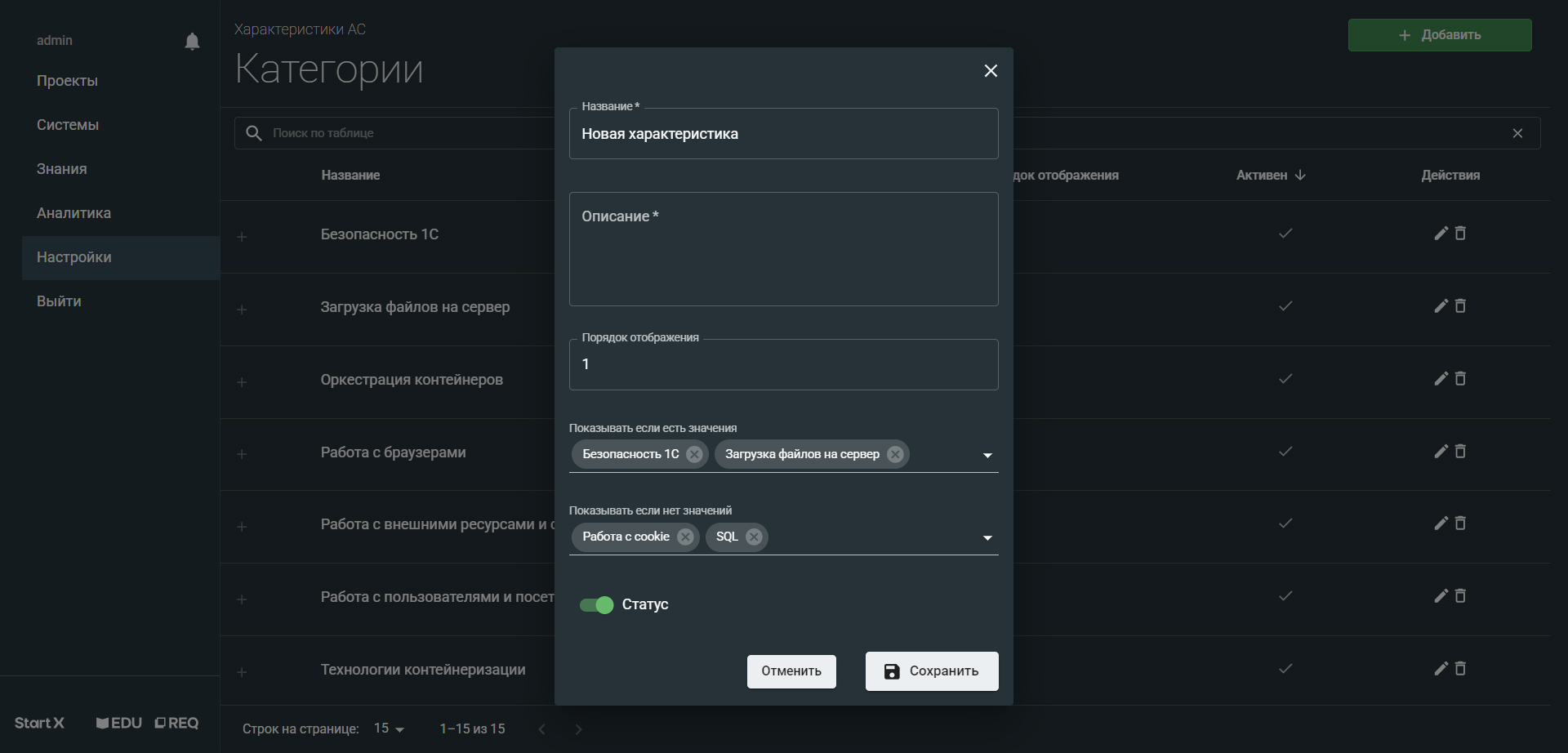Click the notifications bell icon
Screen dimensions: 1568x753
pos(192,42)
